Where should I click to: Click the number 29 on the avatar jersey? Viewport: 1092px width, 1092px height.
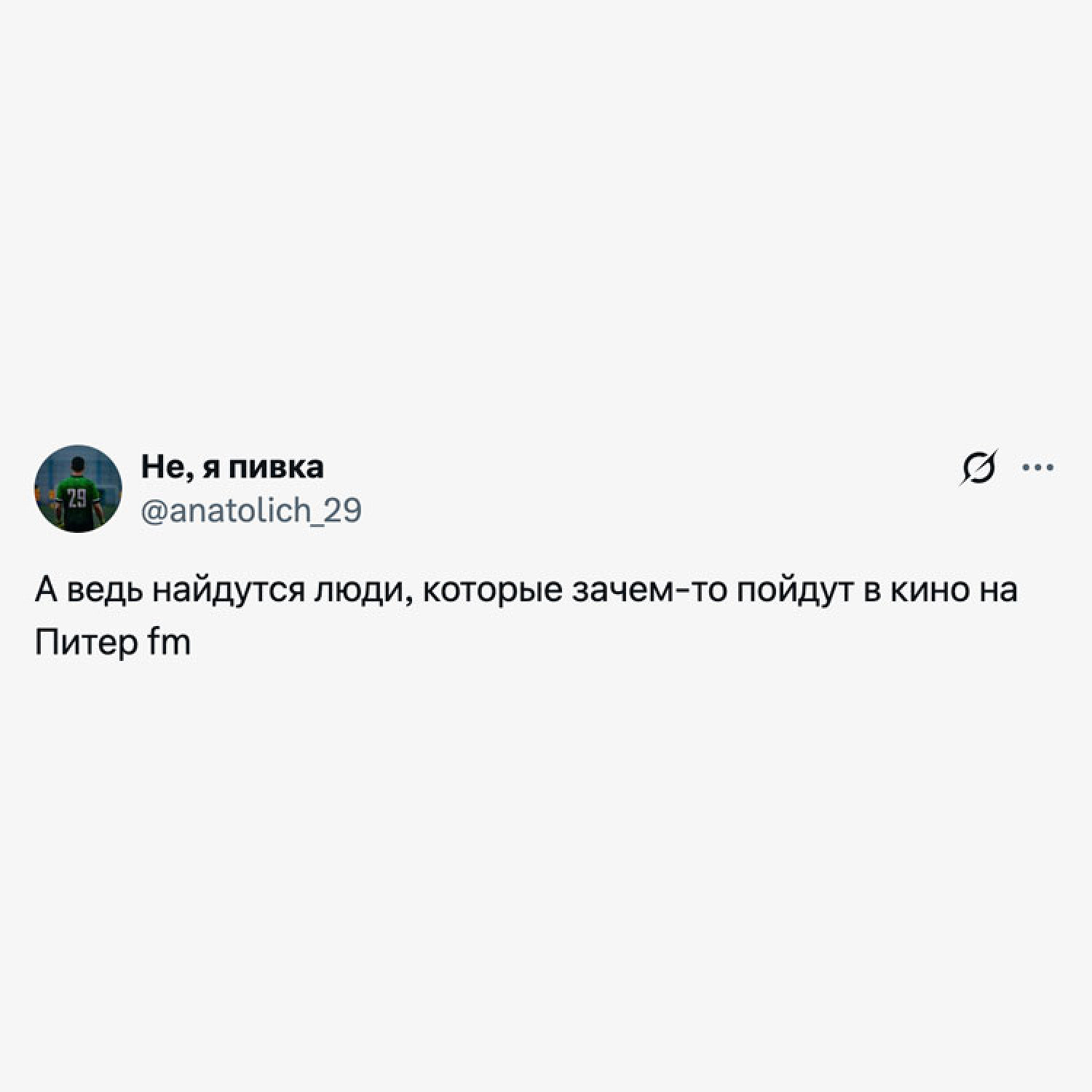[x=77, y=498]
